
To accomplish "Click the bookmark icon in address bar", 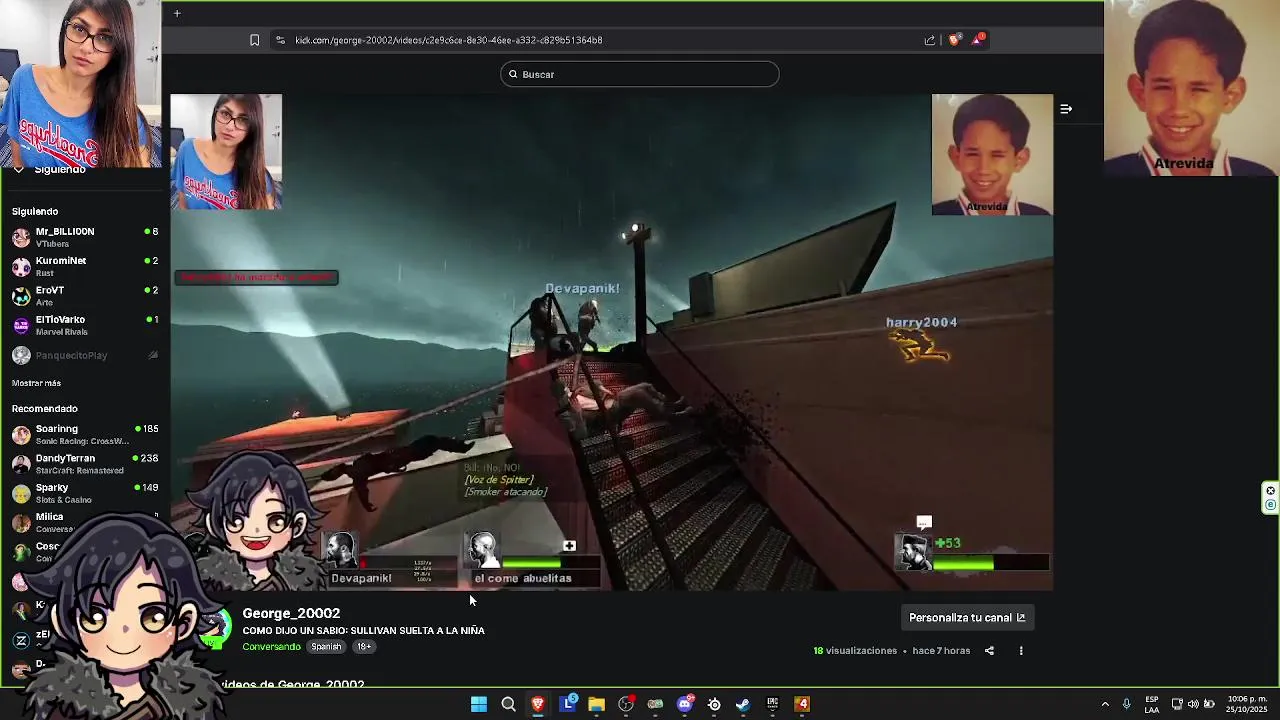I will point(254,40).
